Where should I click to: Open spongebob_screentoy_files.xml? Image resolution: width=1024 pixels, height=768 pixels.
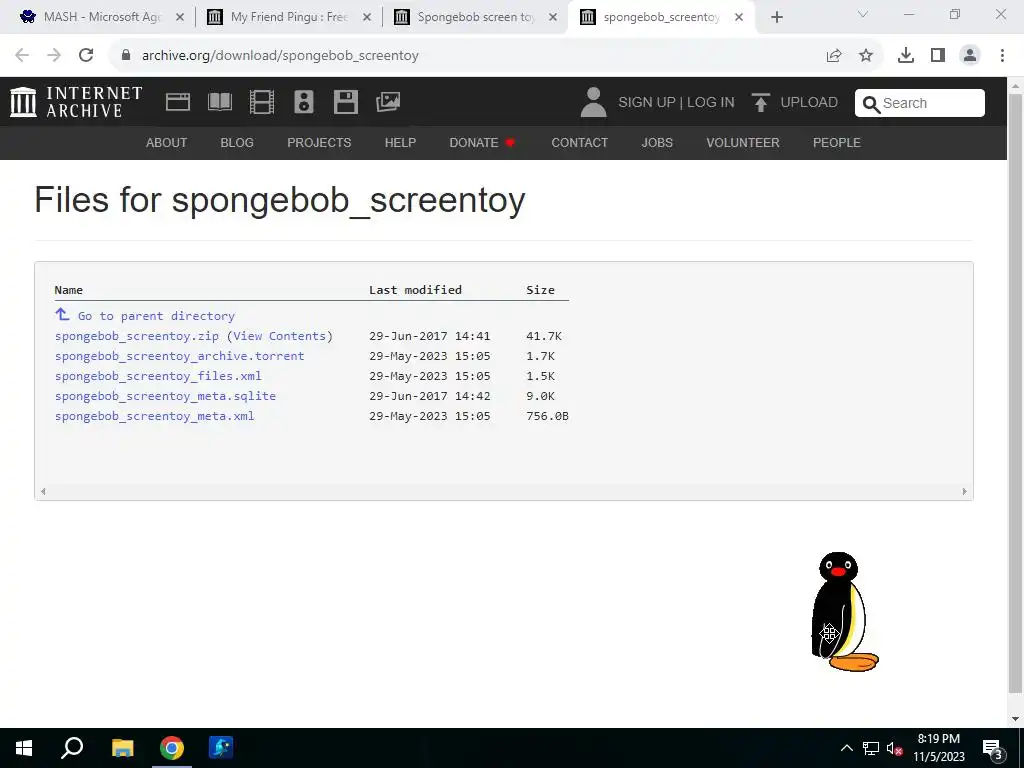point(158,376)
